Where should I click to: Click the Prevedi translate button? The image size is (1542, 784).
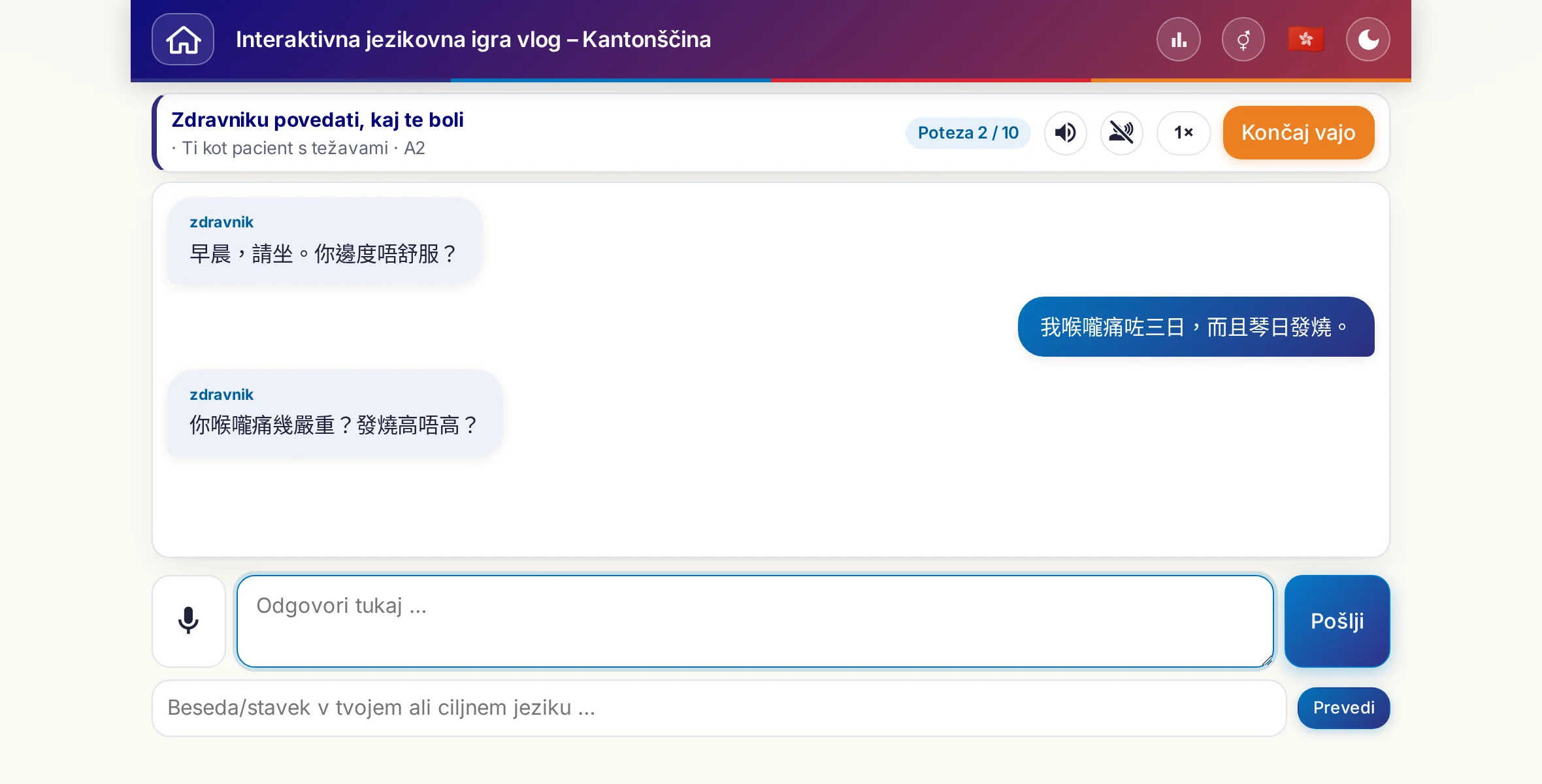pyautogui.click(x=1343, y=708)
